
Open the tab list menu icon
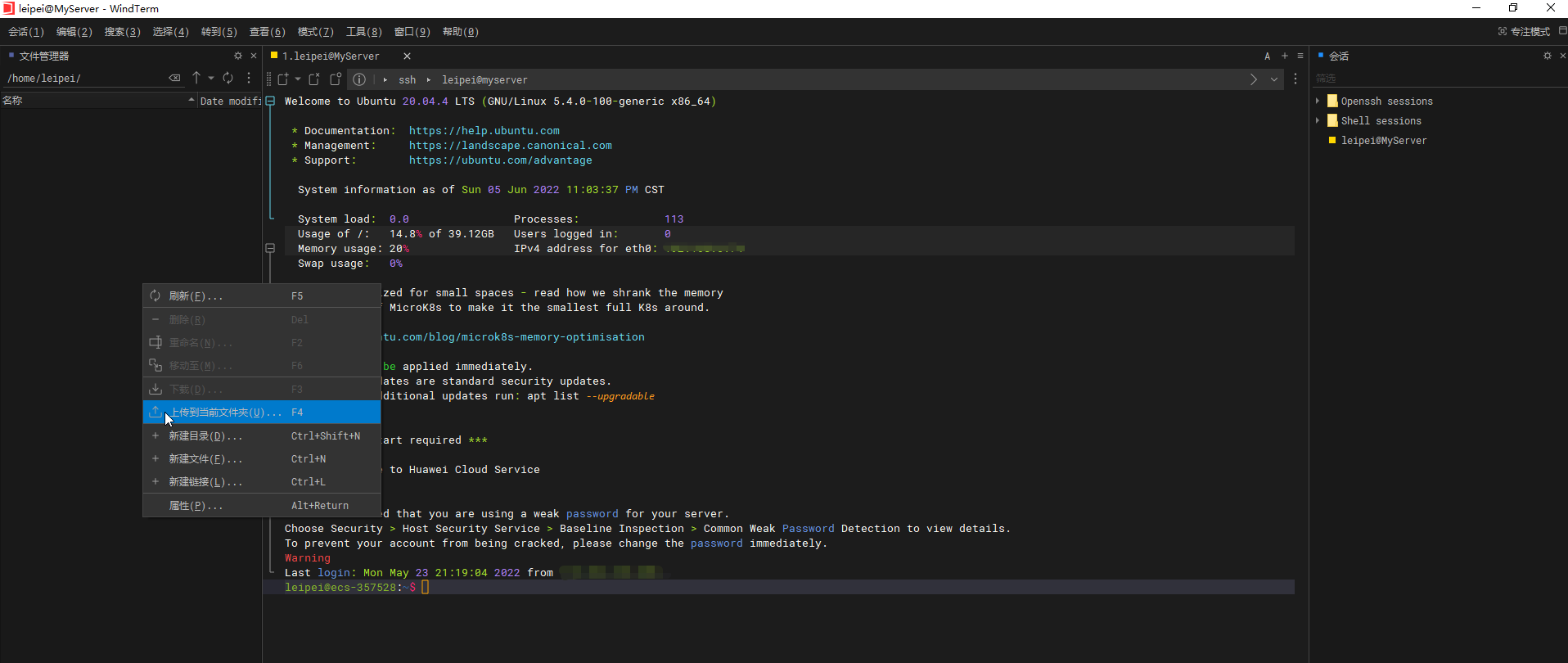[1300, 56]
